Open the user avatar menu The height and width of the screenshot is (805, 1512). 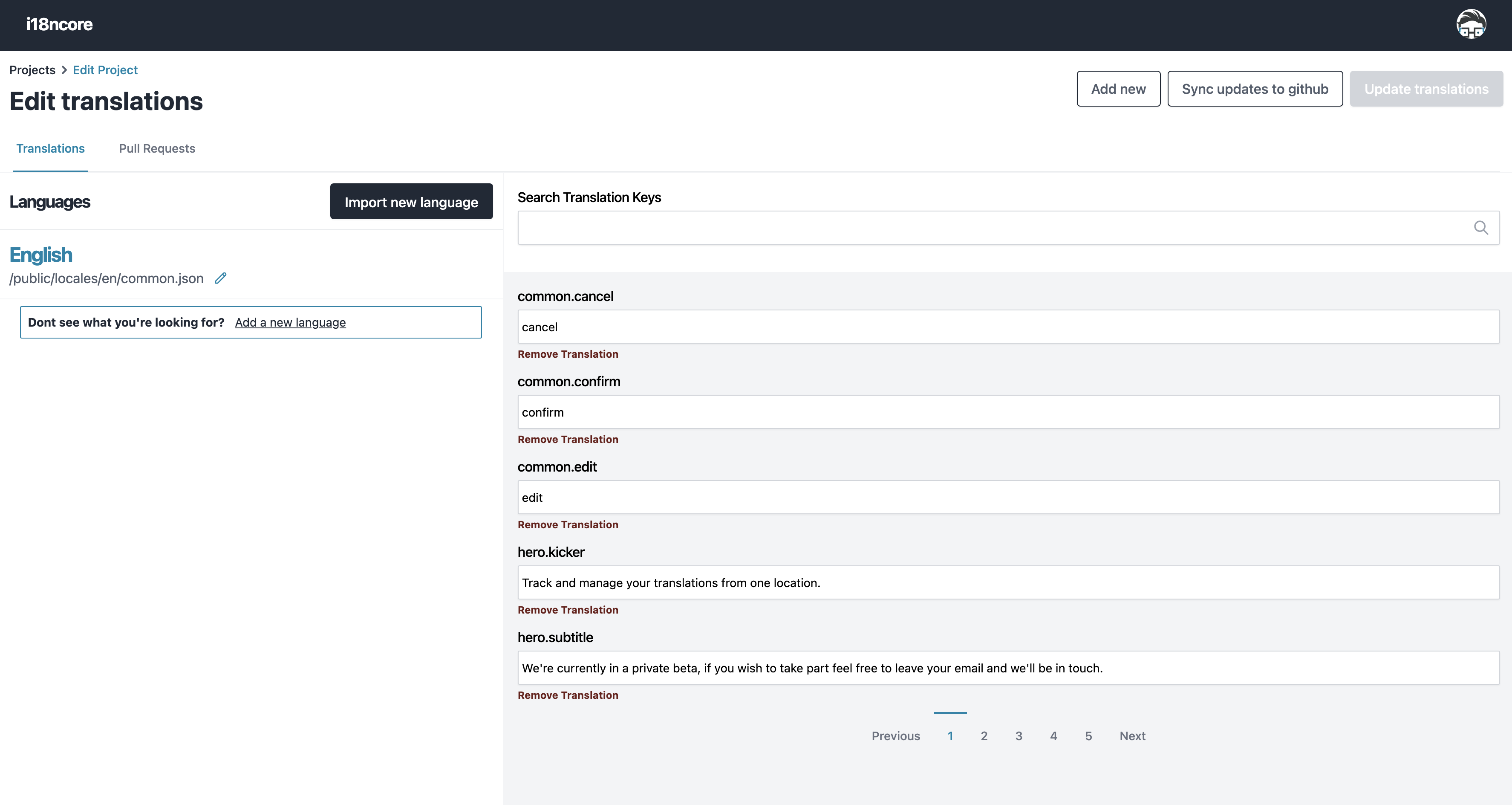(x=1471, y=24)
